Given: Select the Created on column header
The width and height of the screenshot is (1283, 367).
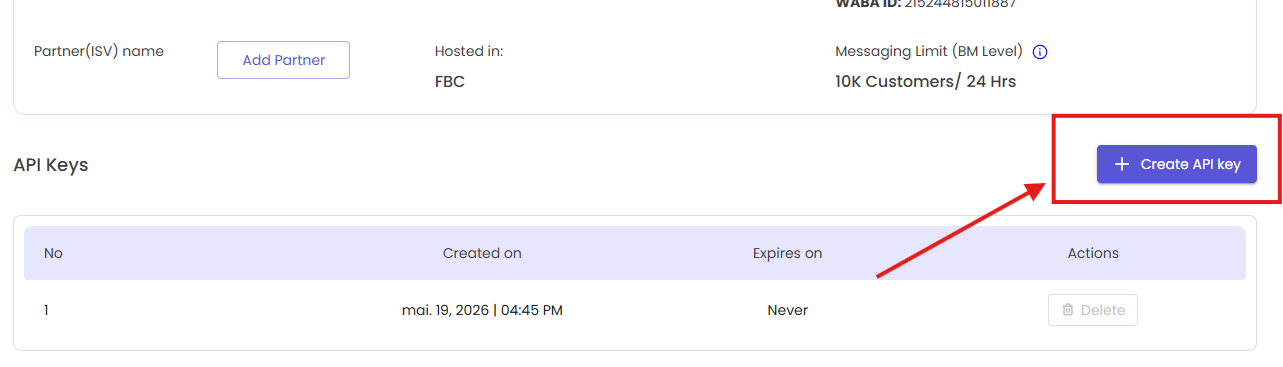Looking at the screenshot, I should pos(482,253).
